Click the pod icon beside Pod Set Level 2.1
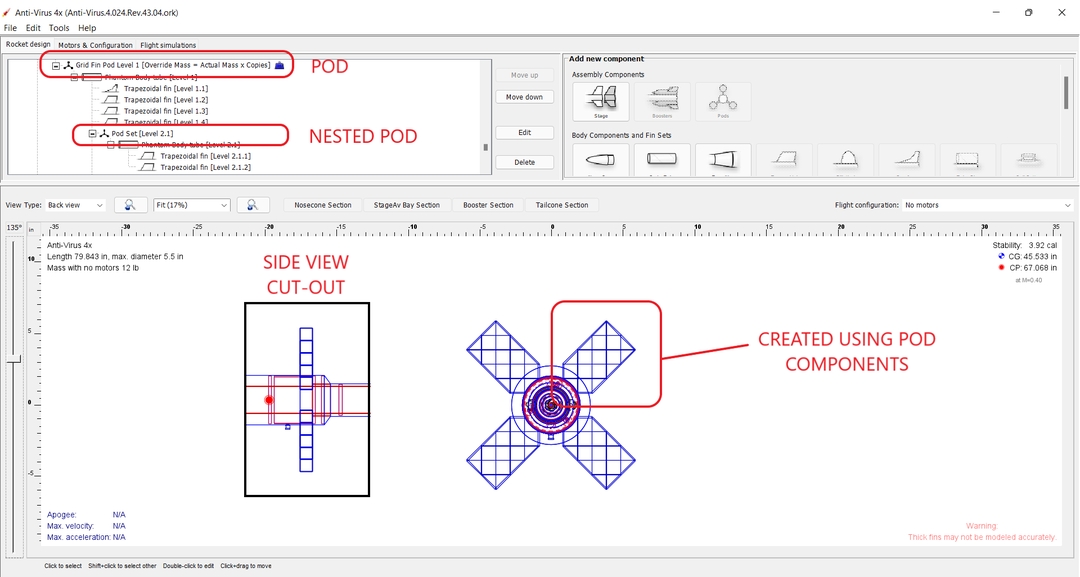 (x=104, y=134)
